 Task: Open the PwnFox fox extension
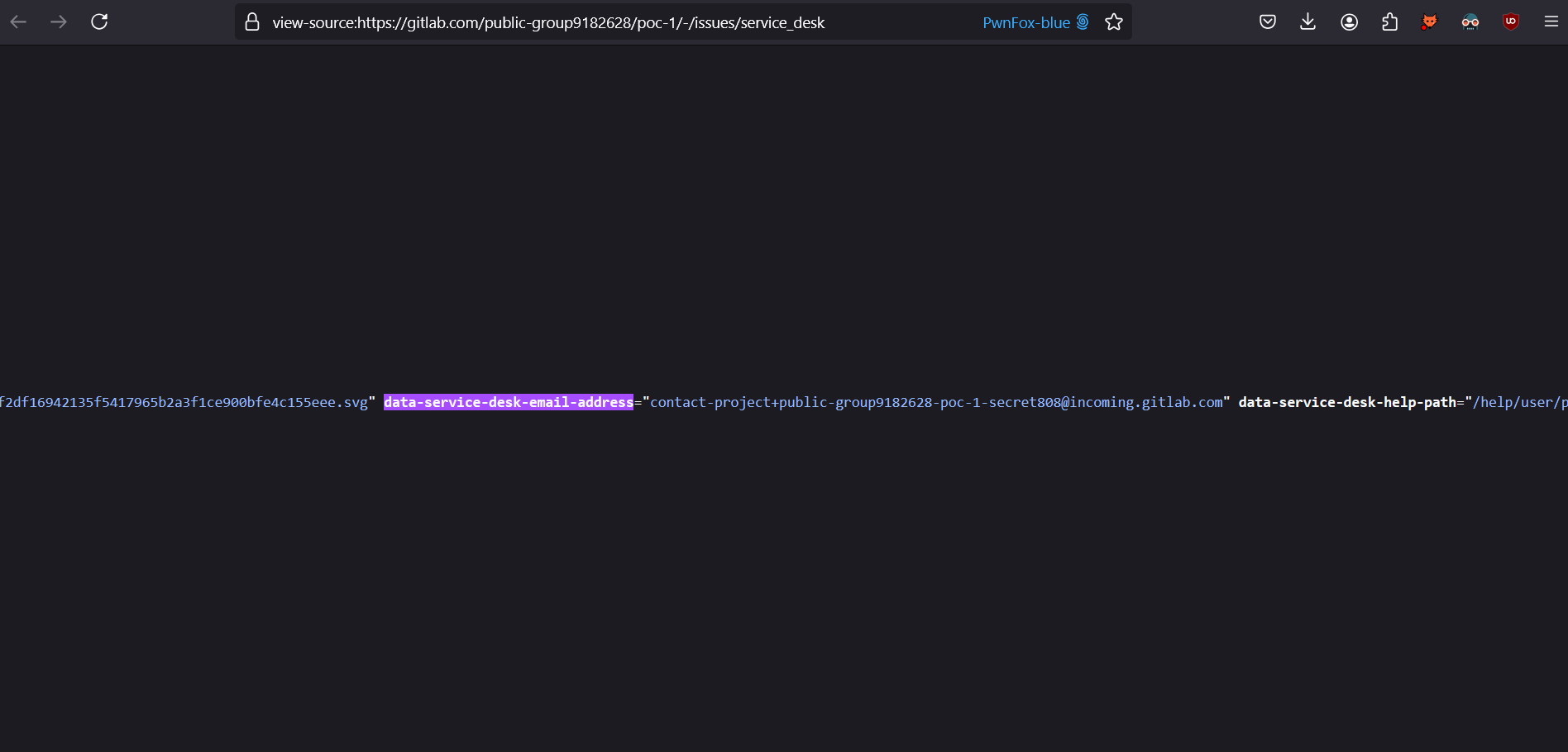[x=1429, y=22]
